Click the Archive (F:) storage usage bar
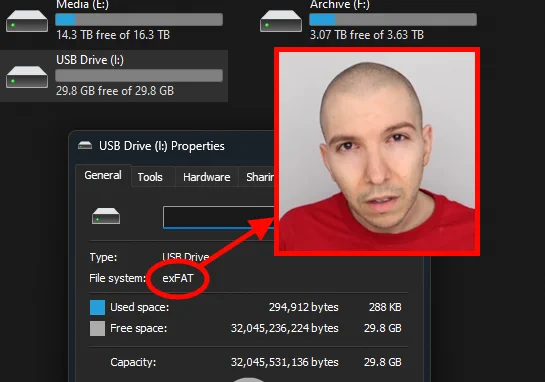Screen dimensions: 545x382 393,19
